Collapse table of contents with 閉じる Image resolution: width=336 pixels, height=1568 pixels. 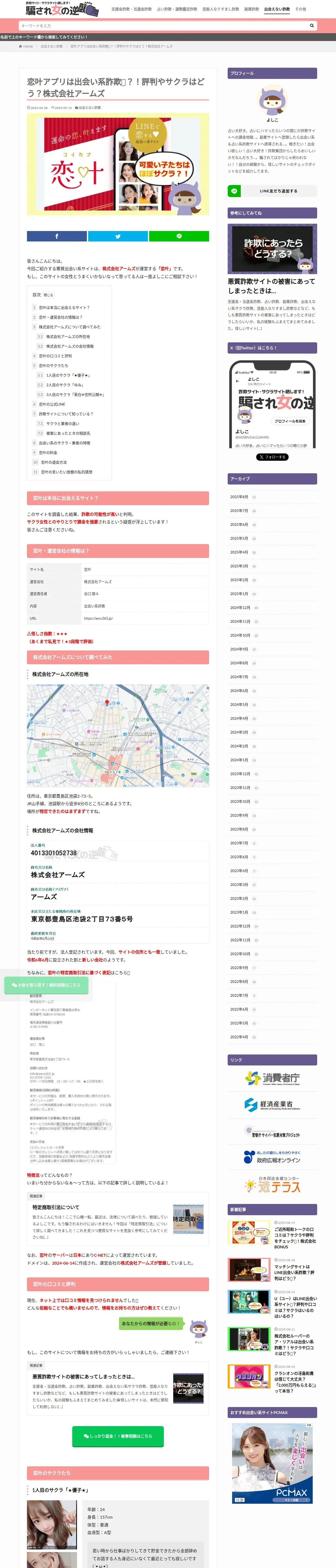click(x=48, y=295)
